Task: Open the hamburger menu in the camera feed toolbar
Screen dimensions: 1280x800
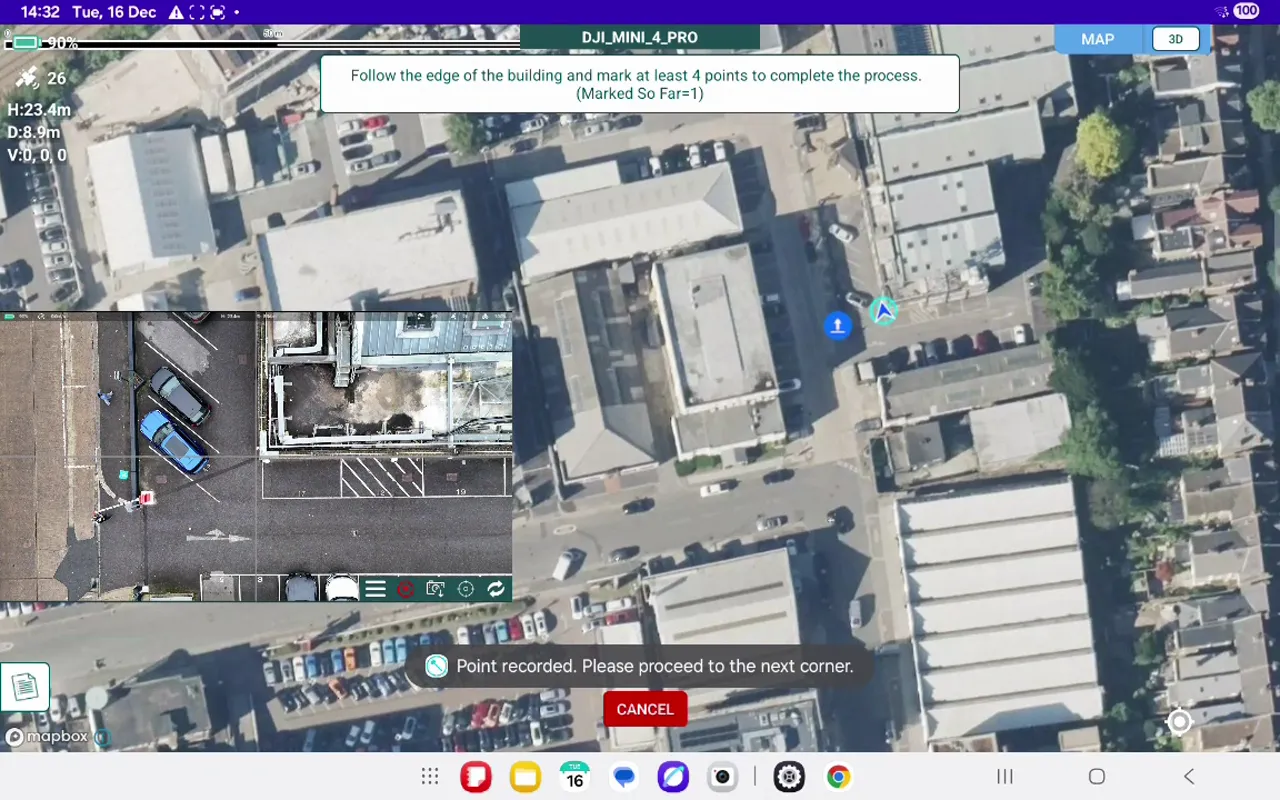Action: (375, 589)
